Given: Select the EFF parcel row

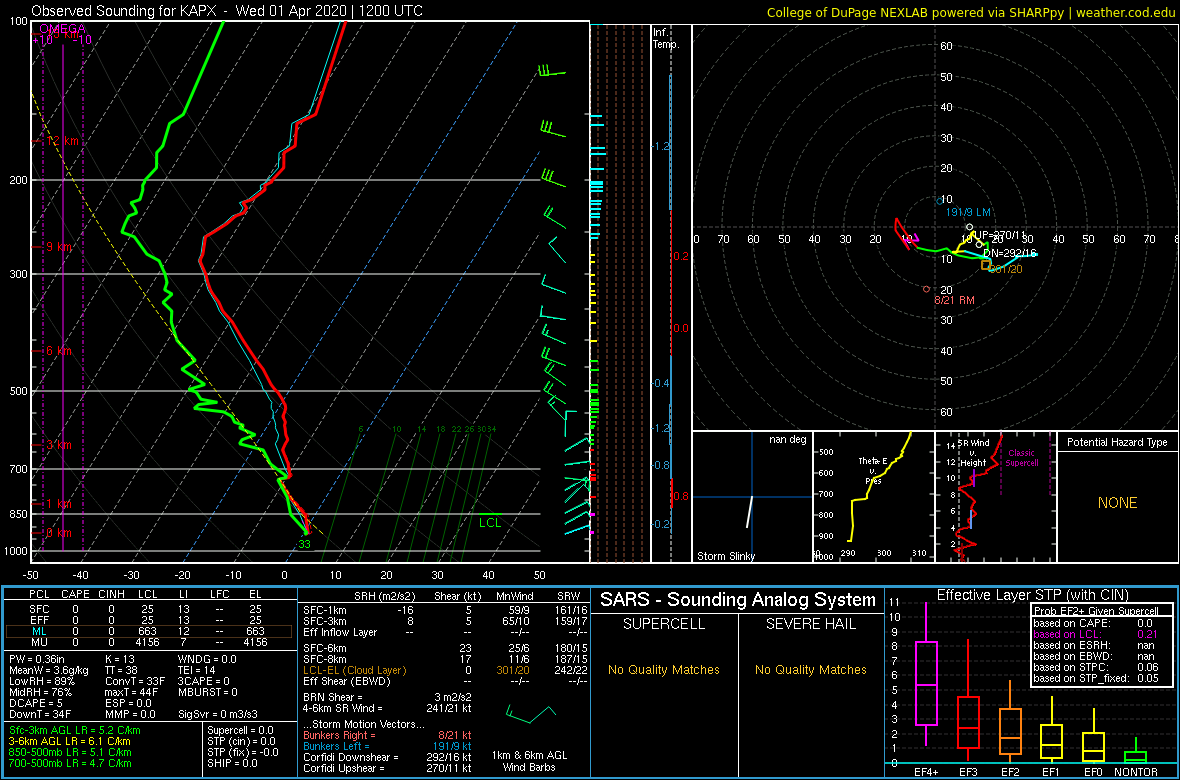Looking at the screenshot, I should pos(148,620).
